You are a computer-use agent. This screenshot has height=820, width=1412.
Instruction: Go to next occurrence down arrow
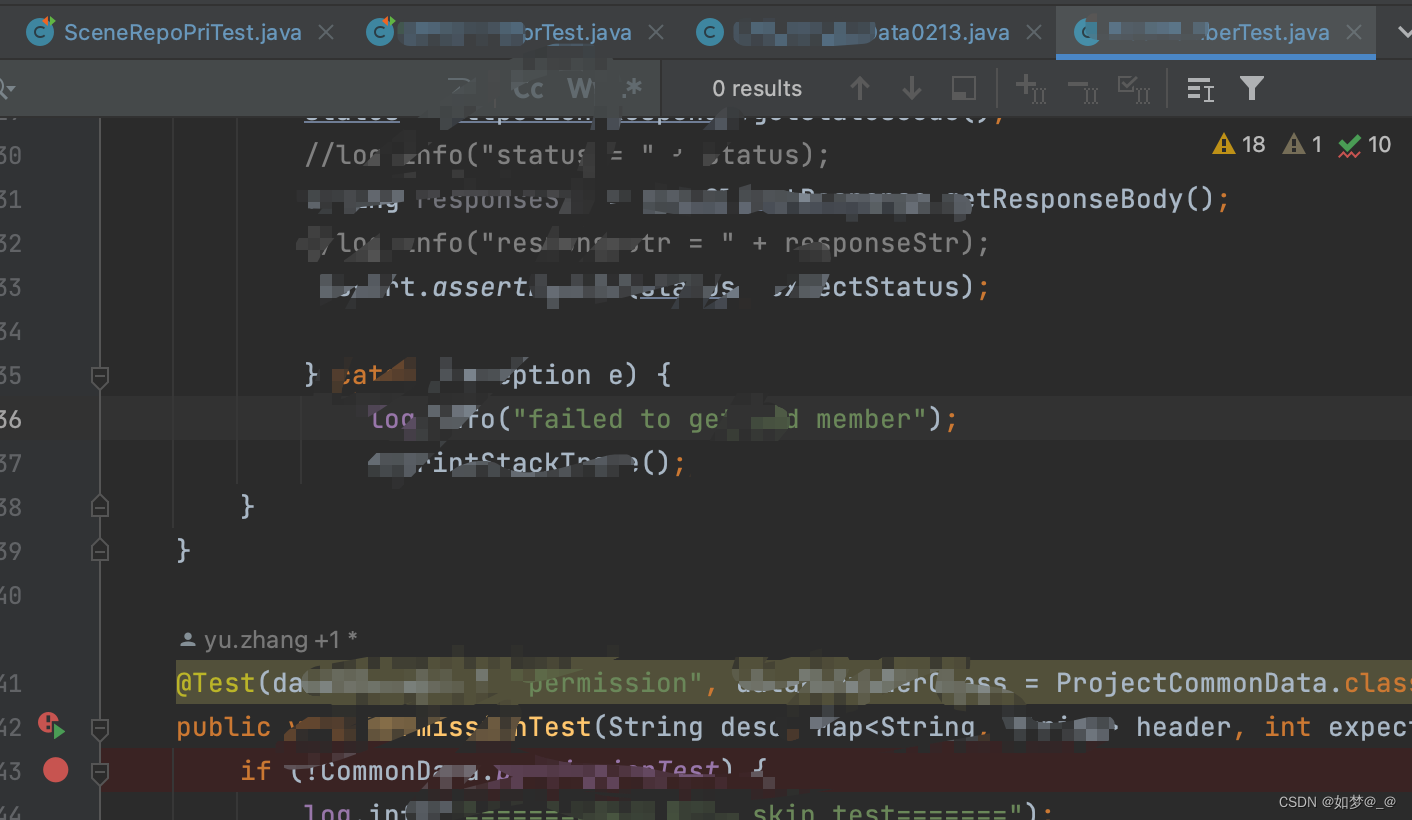point(911,89)
